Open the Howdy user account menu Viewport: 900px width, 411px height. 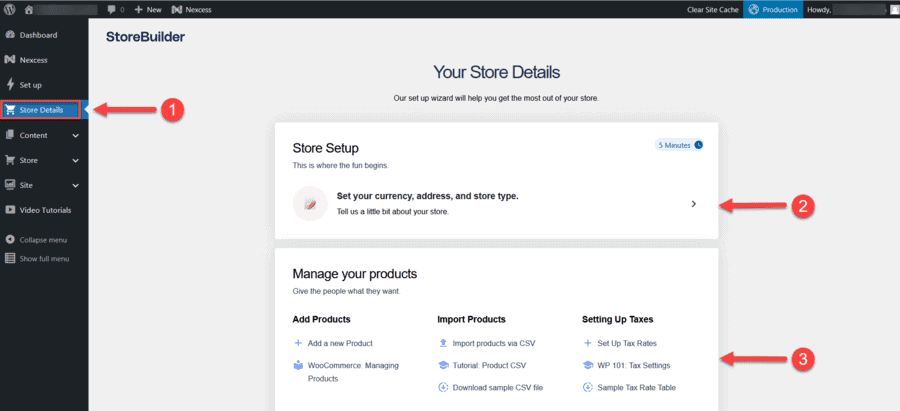click(x=852, y=10)
